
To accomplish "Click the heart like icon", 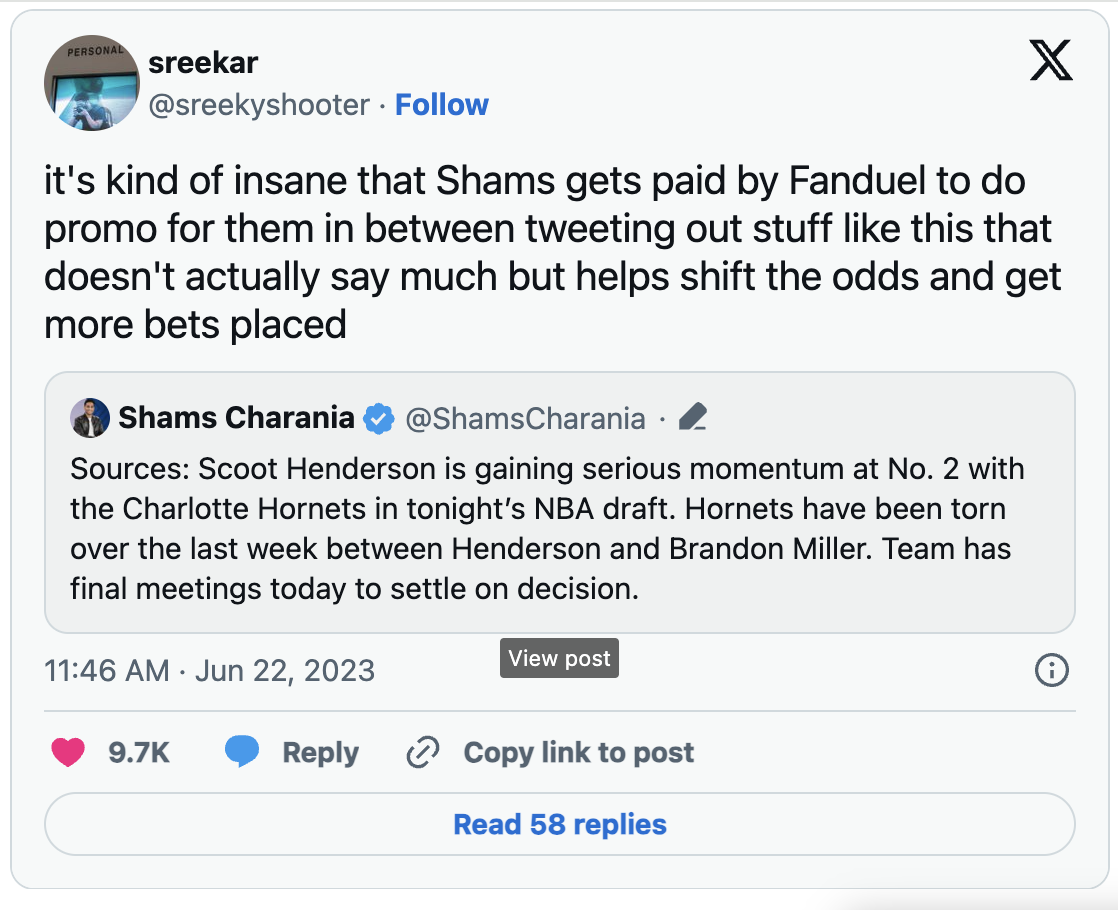I will pyautogui.click(x=68, y=752).
